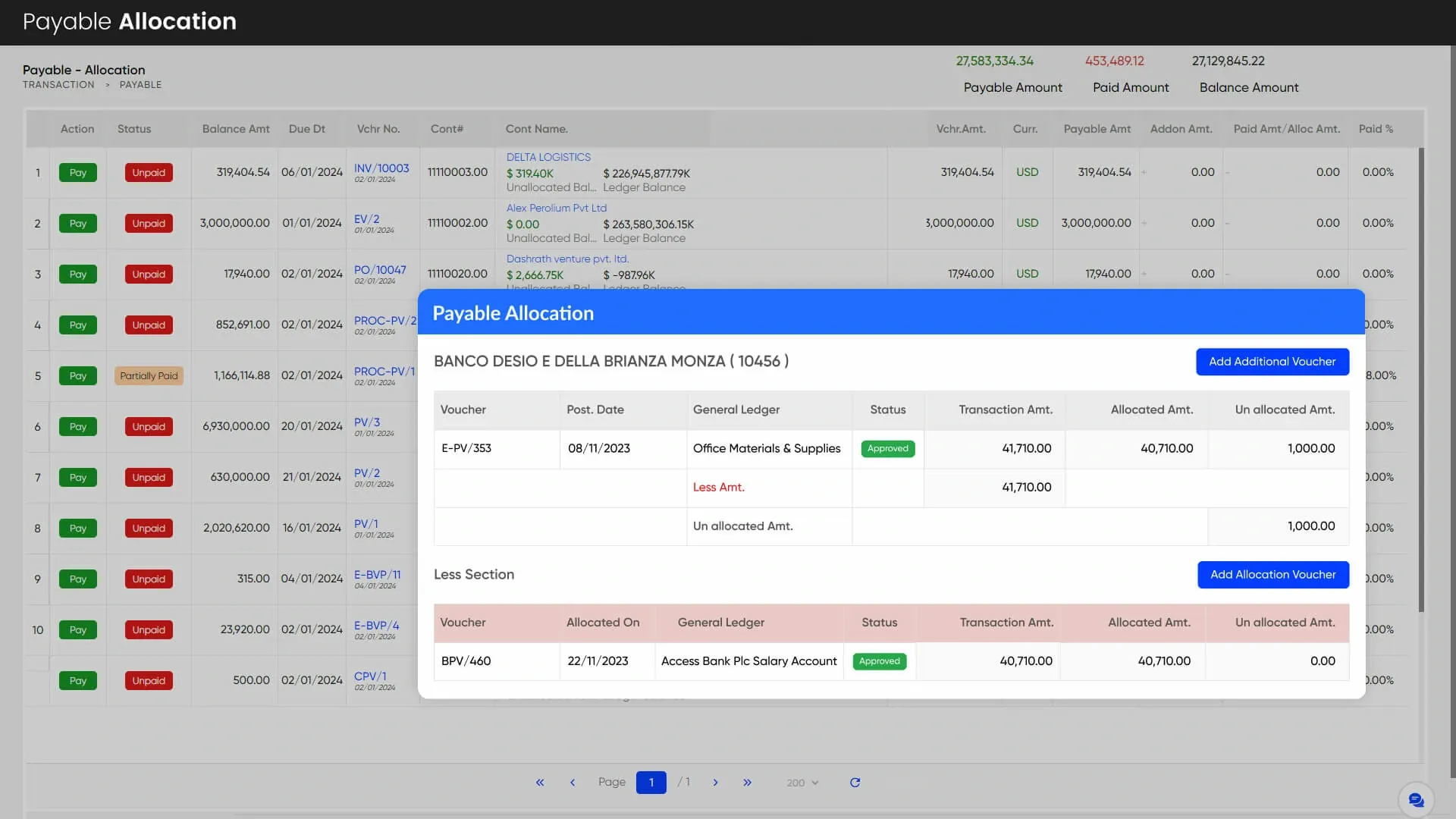Open voucher link INV/10003

point(381,168)
